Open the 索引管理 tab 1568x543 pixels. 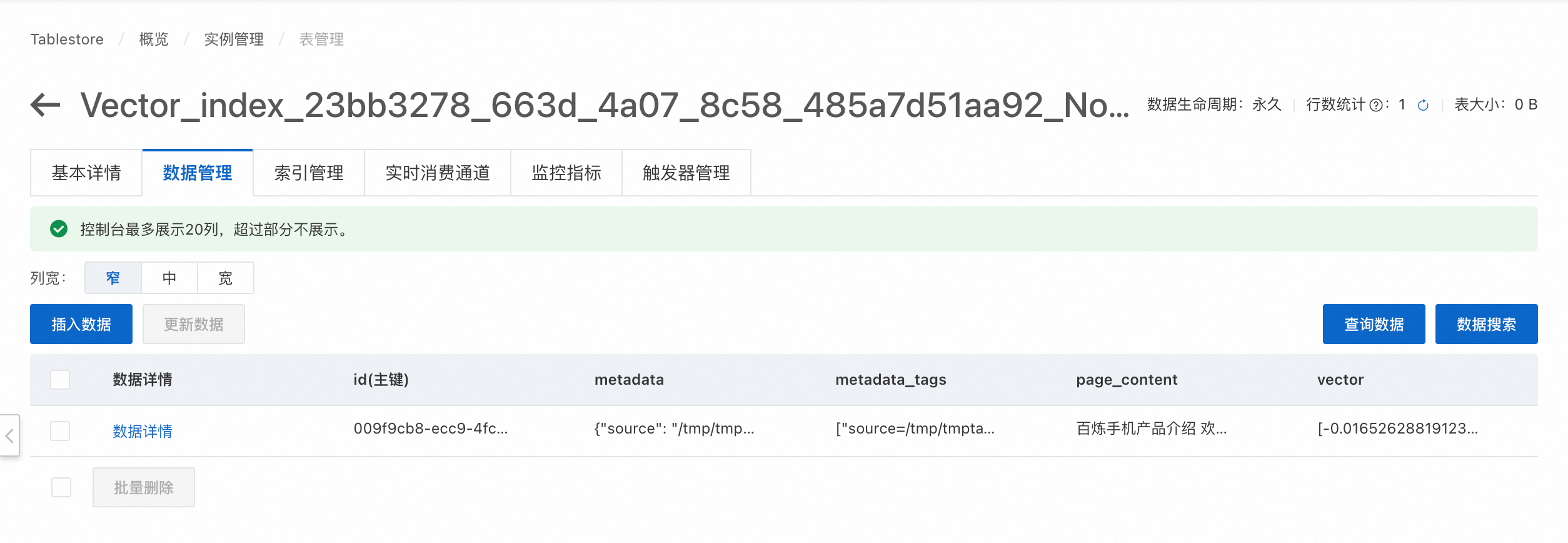pos(309,173)
